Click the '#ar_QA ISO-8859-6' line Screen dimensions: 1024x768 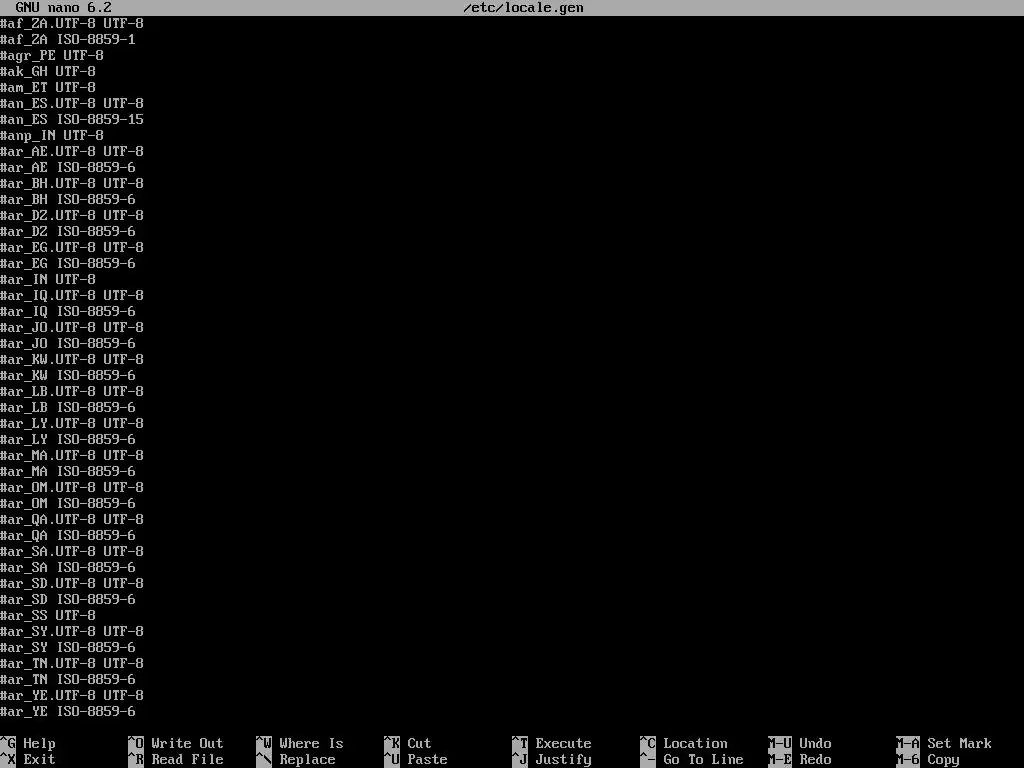point(68,536)
